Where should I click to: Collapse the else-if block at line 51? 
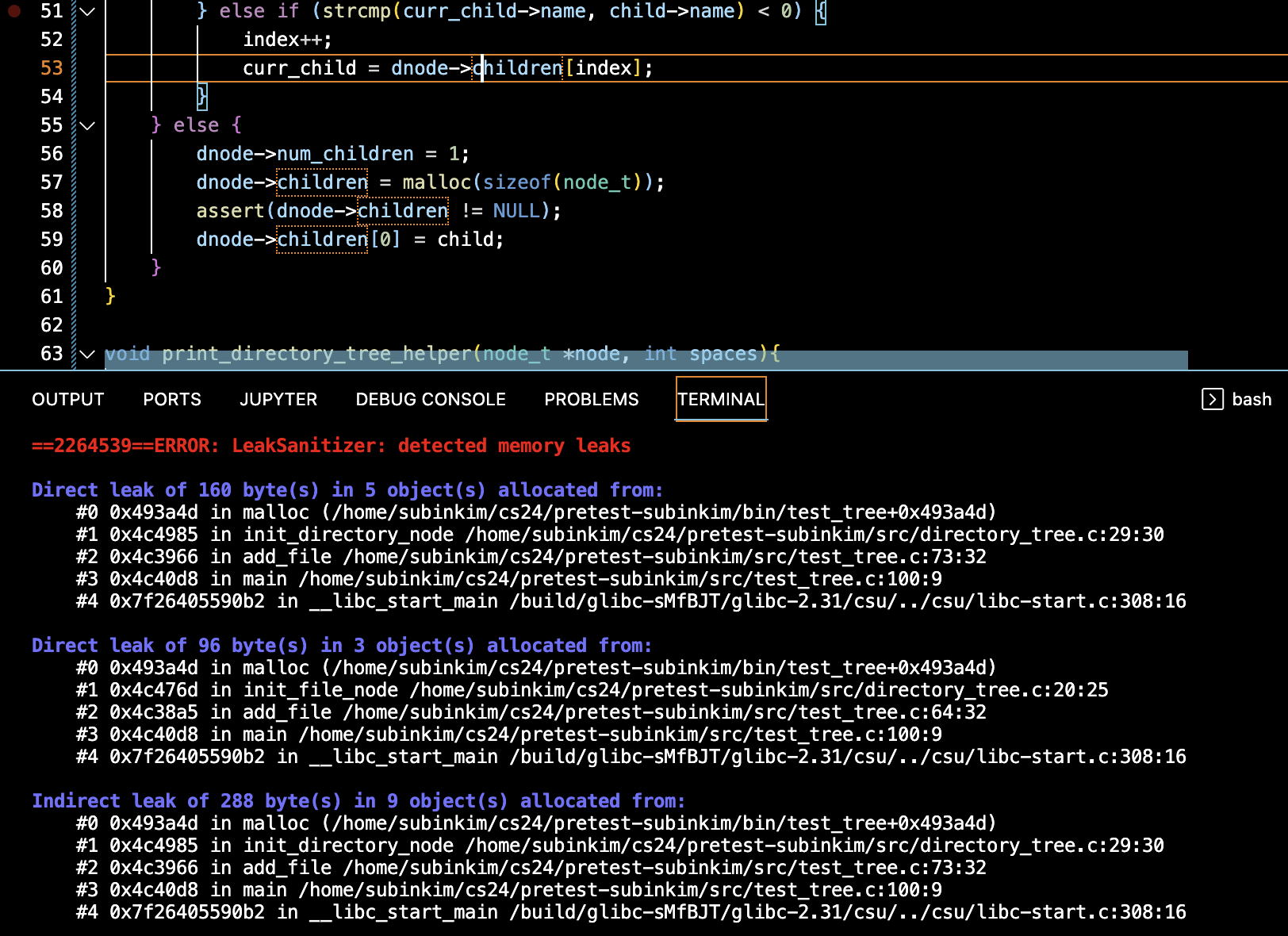[87, 11]
